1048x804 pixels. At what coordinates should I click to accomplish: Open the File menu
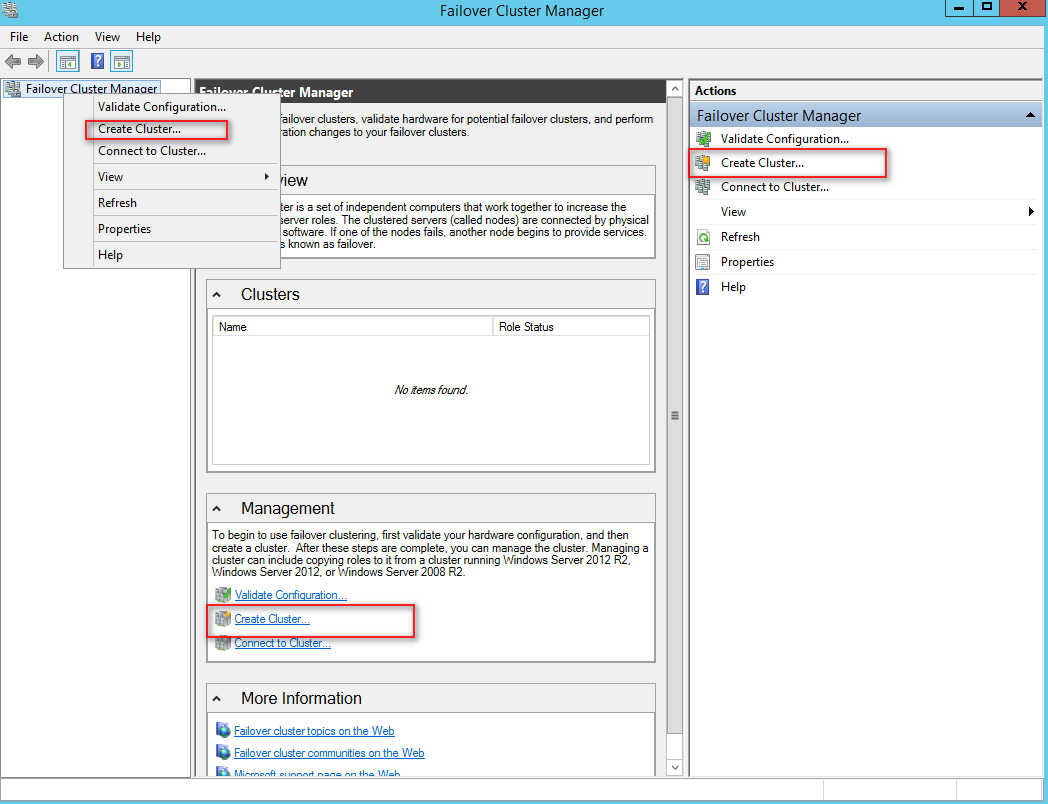19,37
